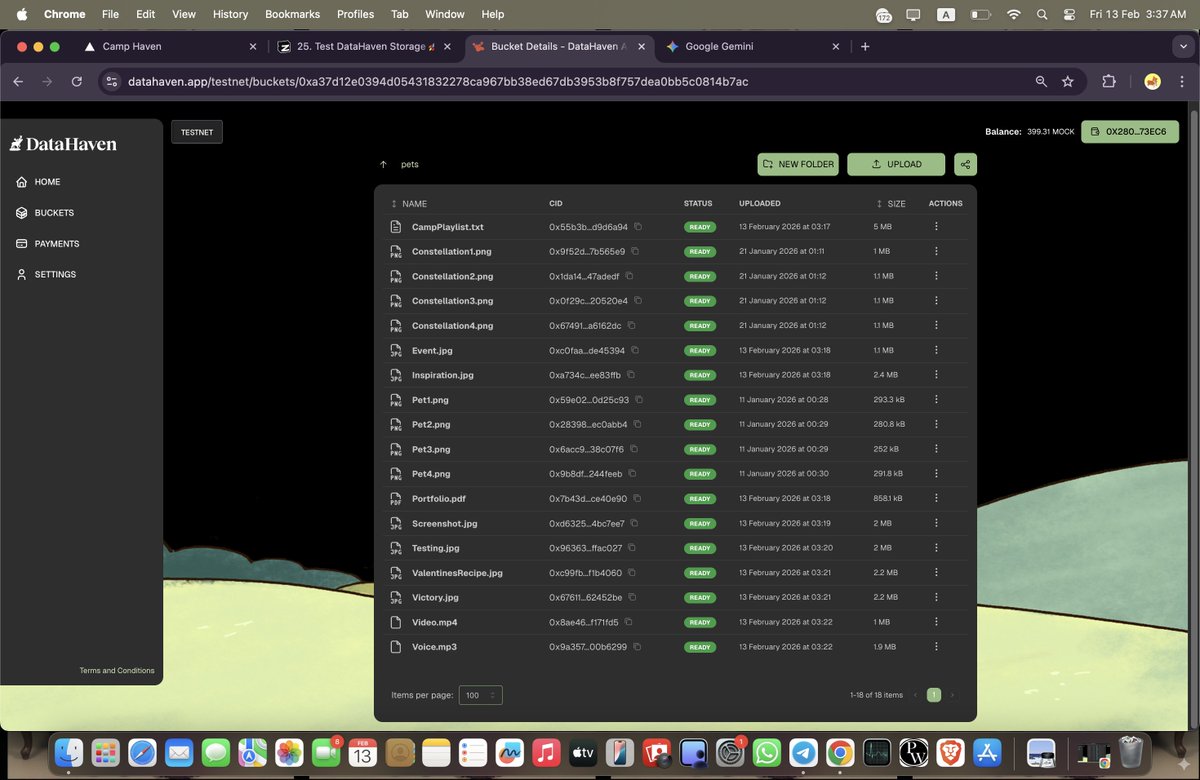Screen dimensions: 1200x780
Task: Open the actions menu for Screenshot.jpg
Action: coord(936,523)
